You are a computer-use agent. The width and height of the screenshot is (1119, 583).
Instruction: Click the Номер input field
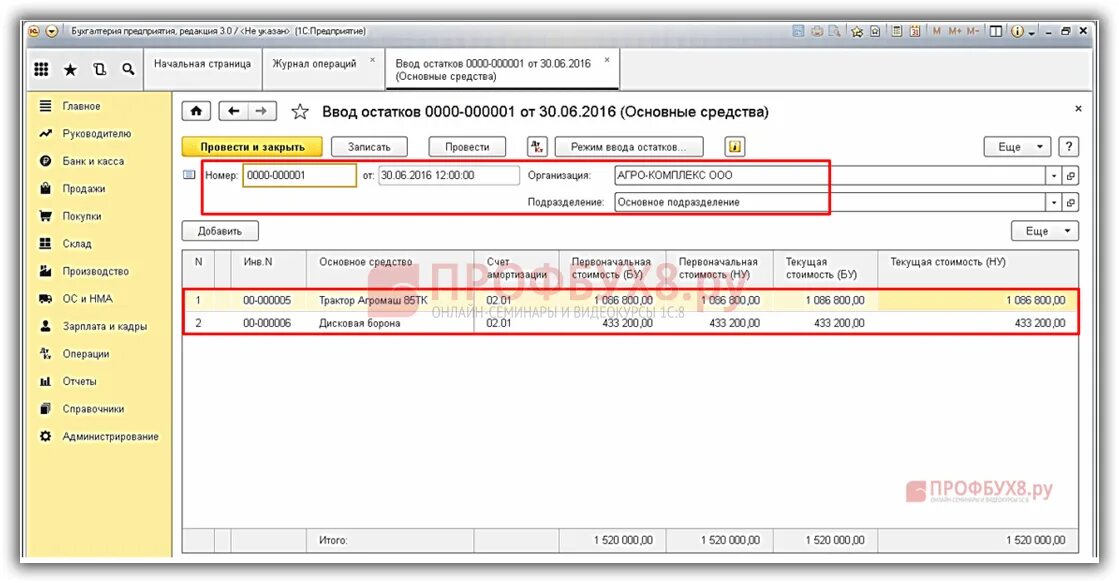300,176
